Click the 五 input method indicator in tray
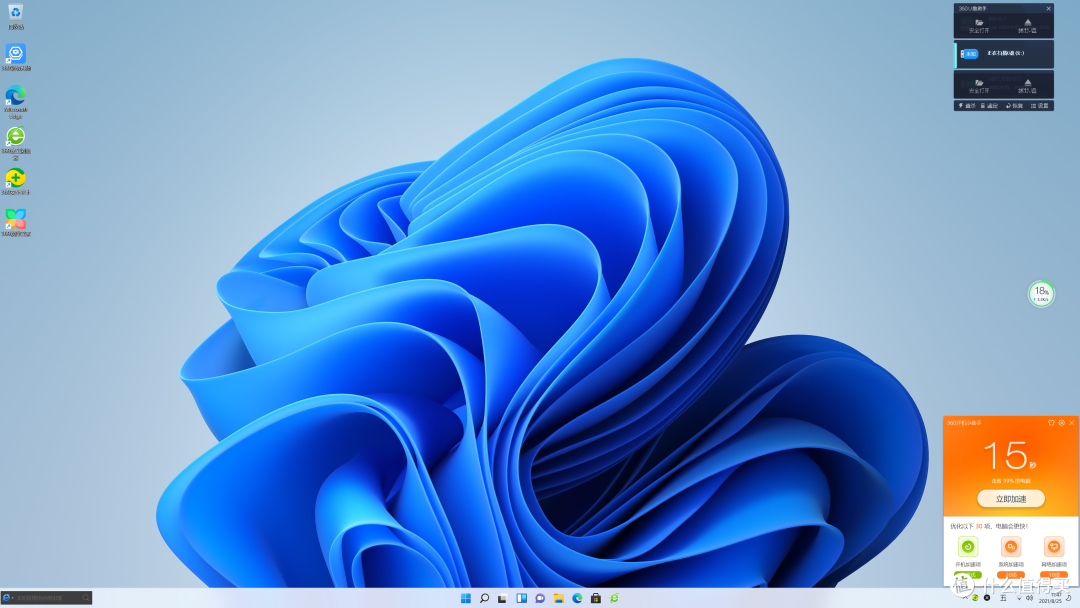The width and height of the screenshot is (1080, 608). point(1003,598)
